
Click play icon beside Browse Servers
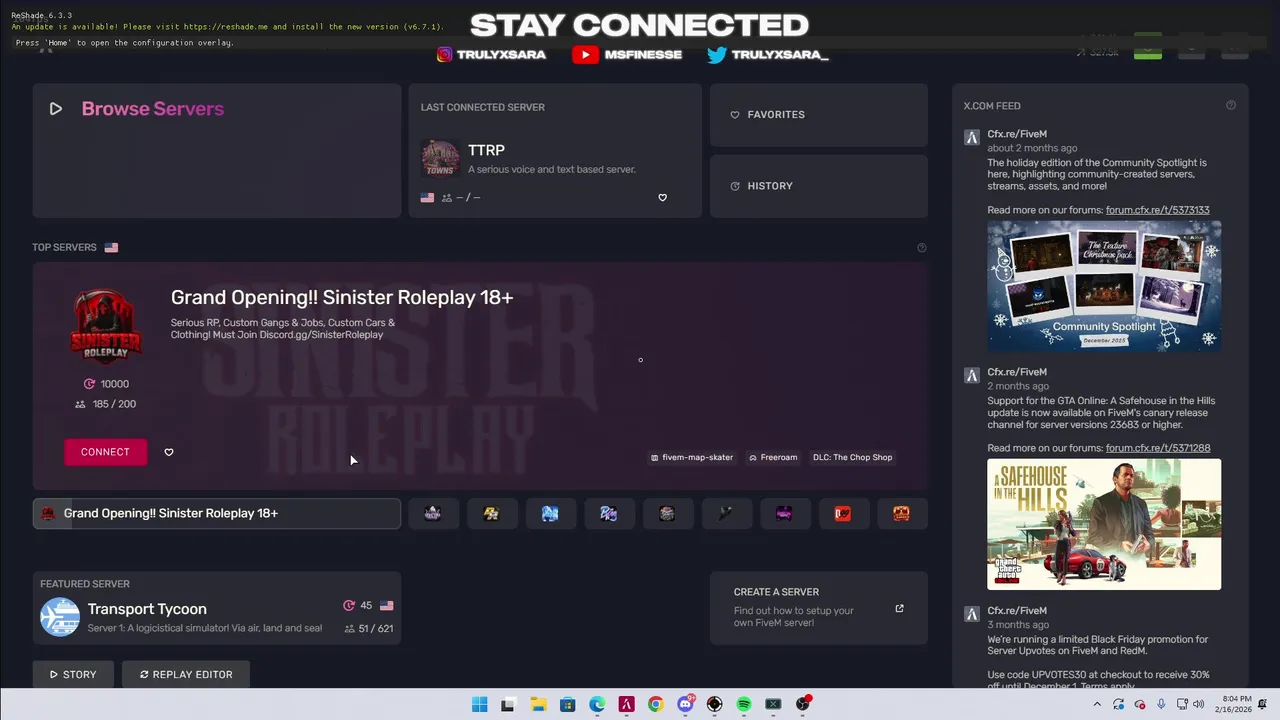click(56, 109)
